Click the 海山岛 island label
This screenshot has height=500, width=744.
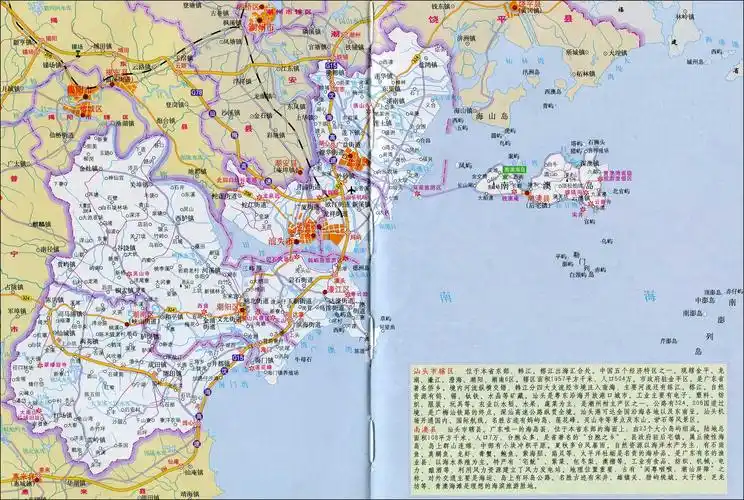pos(492,115)
